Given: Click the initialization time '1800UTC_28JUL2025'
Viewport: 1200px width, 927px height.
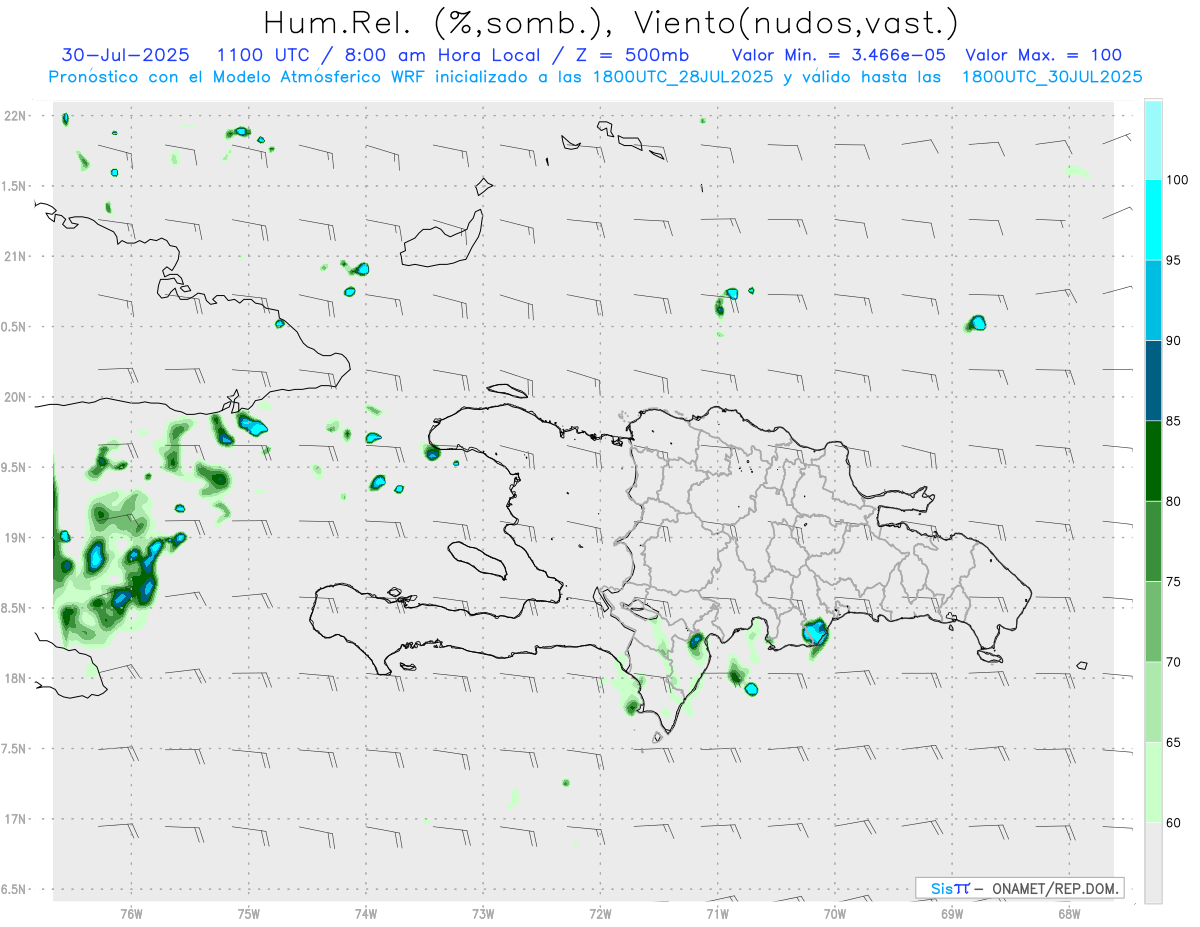Looking at the screenshot, I should (682, 76).
